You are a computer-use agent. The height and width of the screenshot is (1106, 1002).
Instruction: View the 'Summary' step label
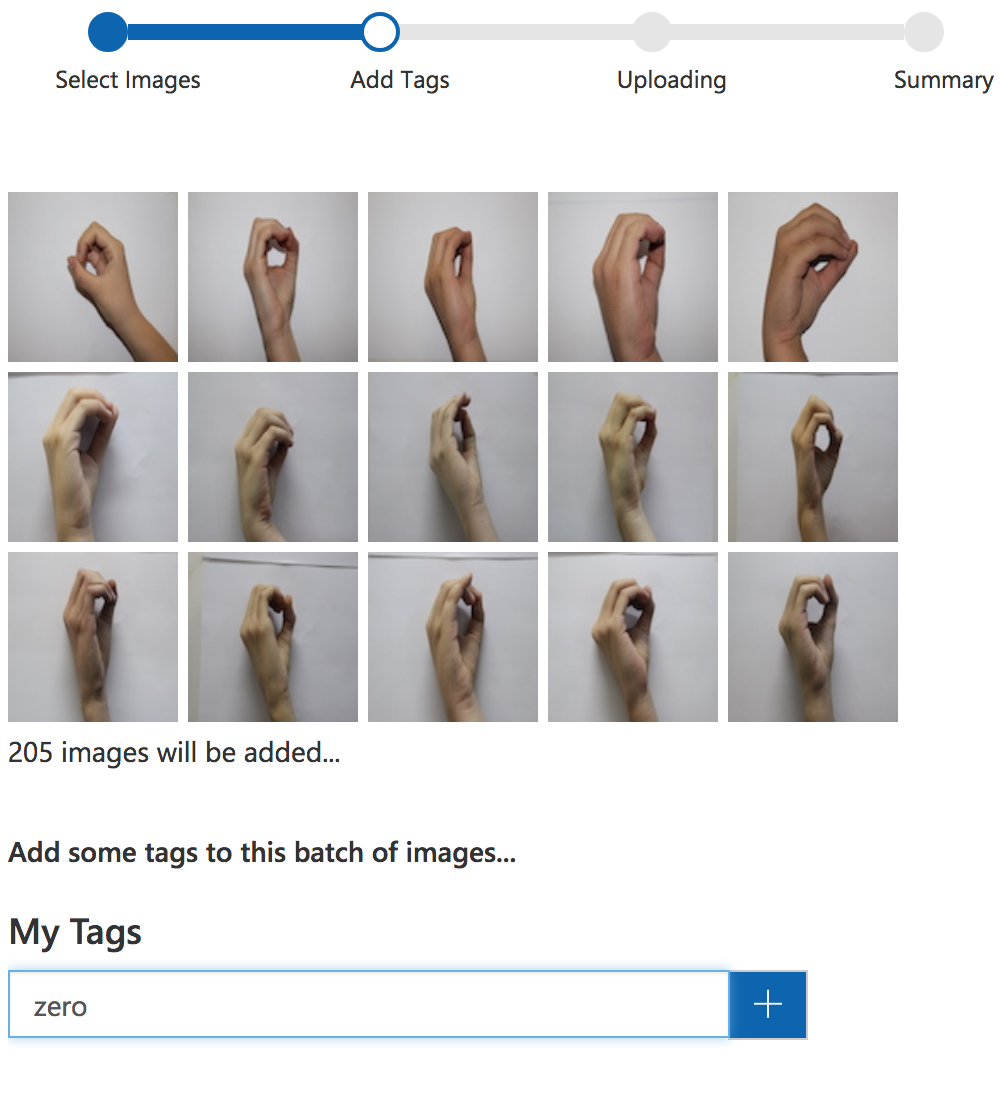coord(943,80)
